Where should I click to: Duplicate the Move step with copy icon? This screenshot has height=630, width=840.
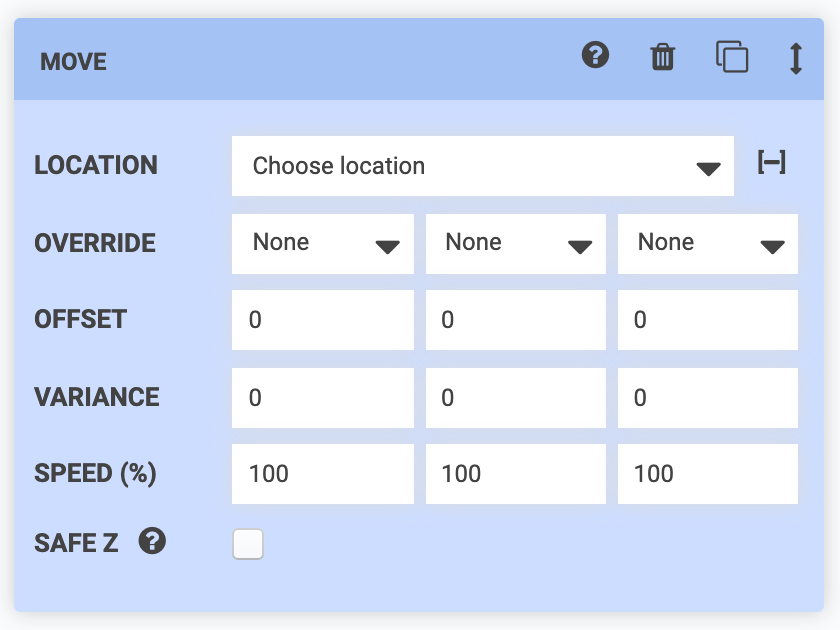pos(732,56)
